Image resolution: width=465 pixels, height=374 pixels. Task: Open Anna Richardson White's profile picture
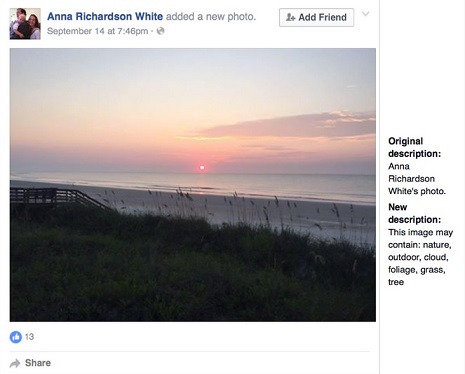(x=25, y=24)
